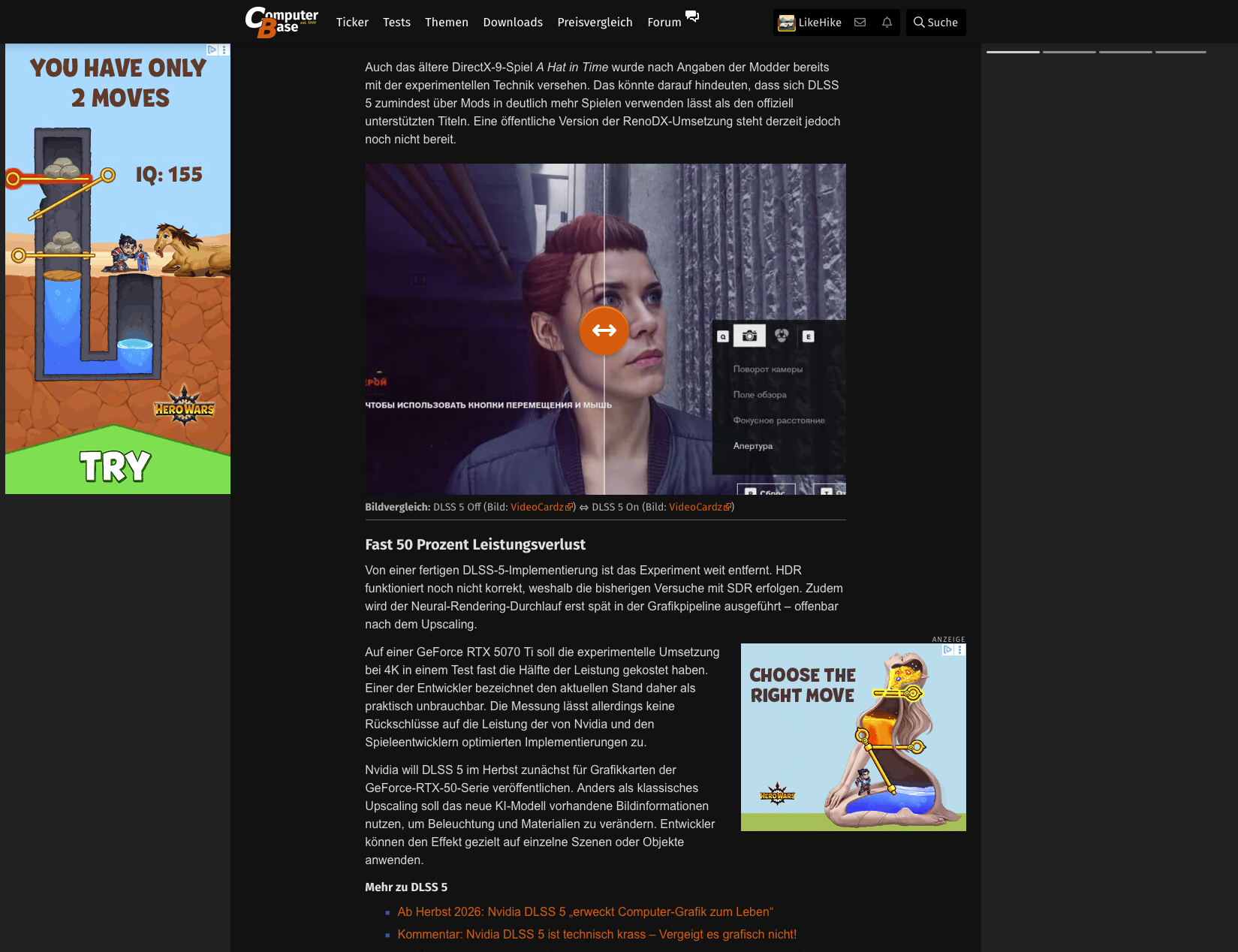This screenshot has width=1238, height=952.
Task: Click the LikeHike profile avatar
Action: coord(786,23)
